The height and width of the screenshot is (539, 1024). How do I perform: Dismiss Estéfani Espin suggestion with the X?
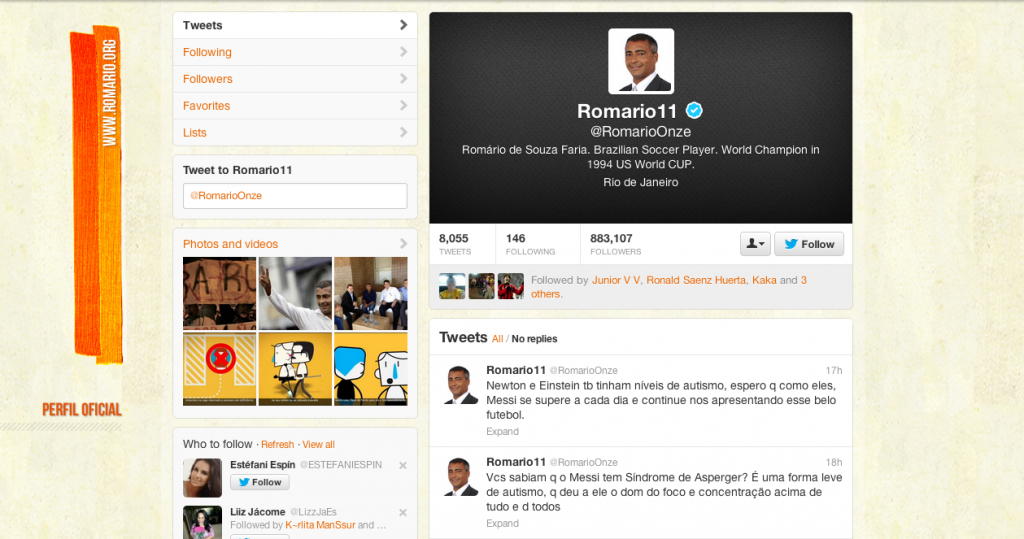(403, 466)
